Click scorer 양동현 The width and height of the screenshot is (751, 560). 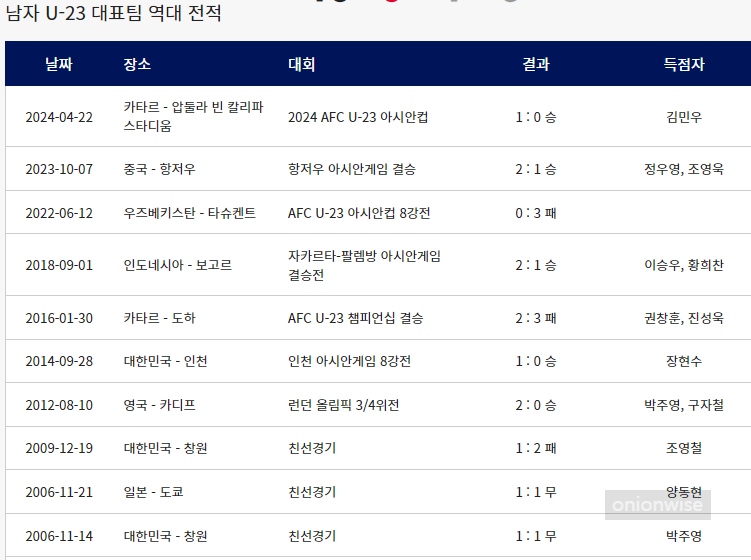click(x=683, y=492)
